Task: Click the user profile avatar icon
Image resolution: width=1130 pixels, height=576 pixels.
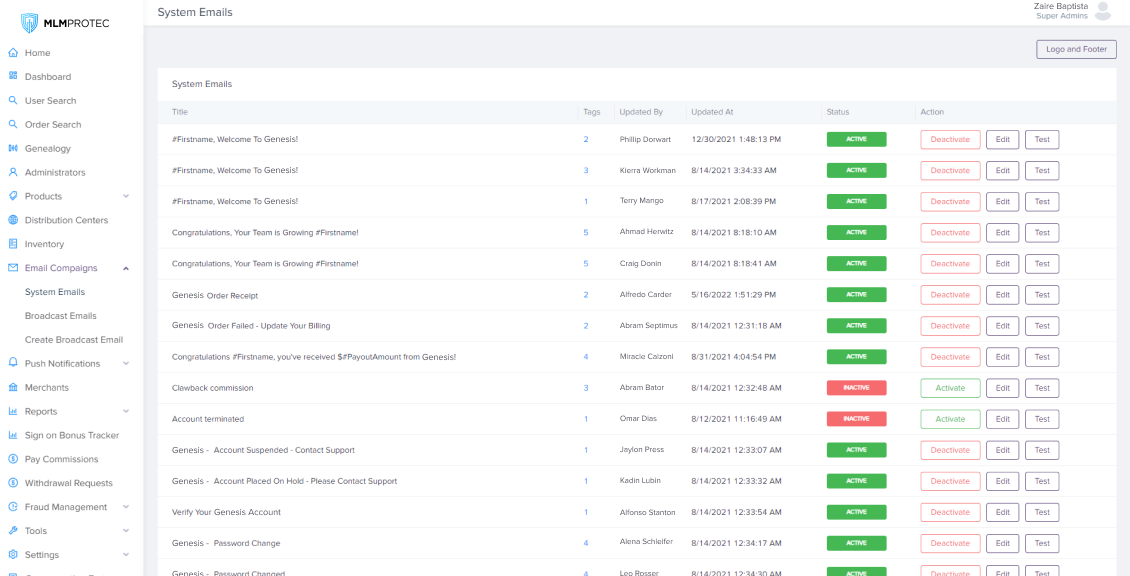Action: point(1103,11)
